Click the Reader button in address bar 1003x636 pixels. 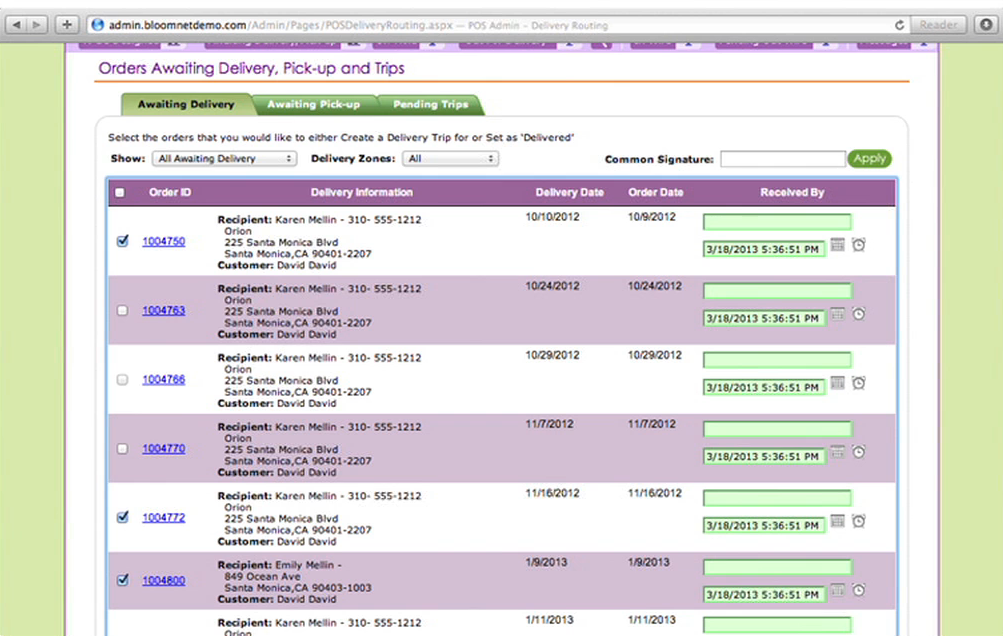point(938,25)
